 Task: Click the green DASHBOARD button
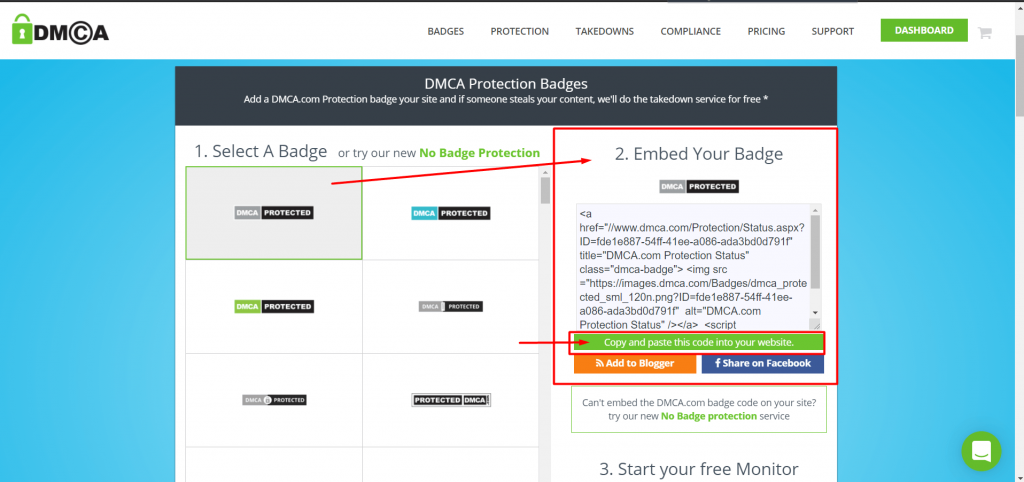[923, 30]
